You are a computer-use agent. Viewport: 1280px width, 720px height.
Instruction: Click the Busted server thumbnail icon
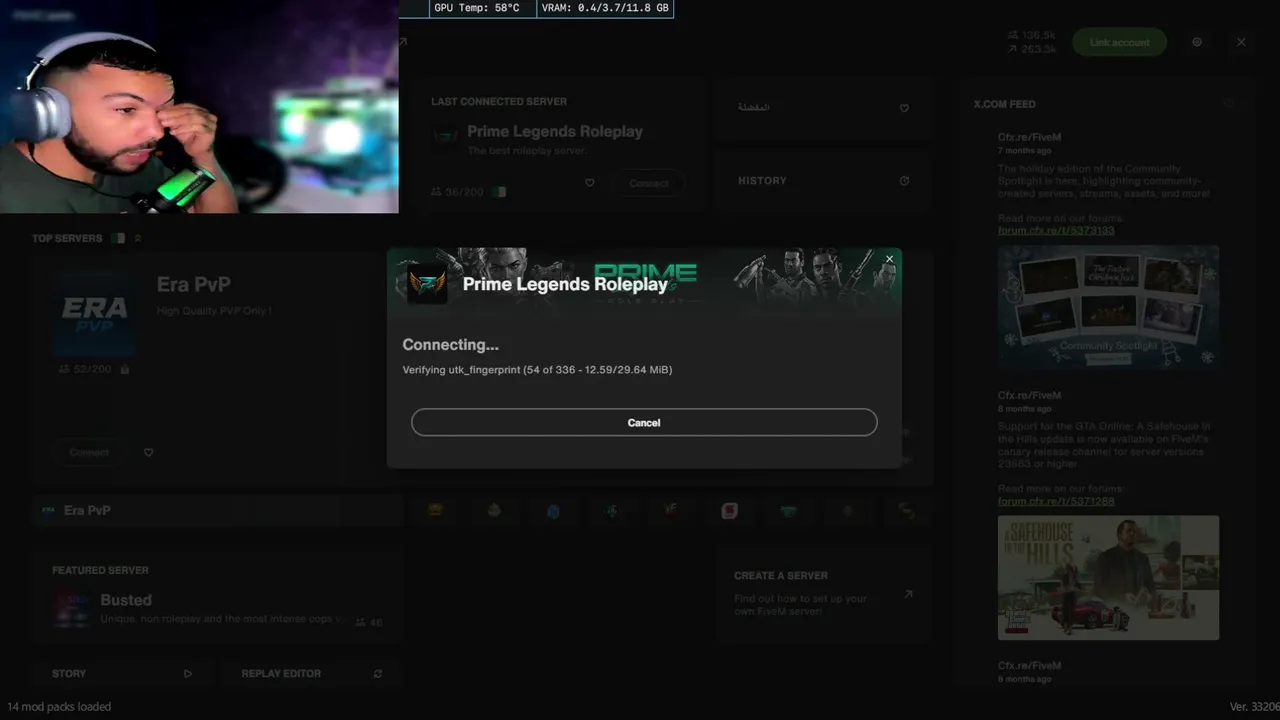point(73,608)
